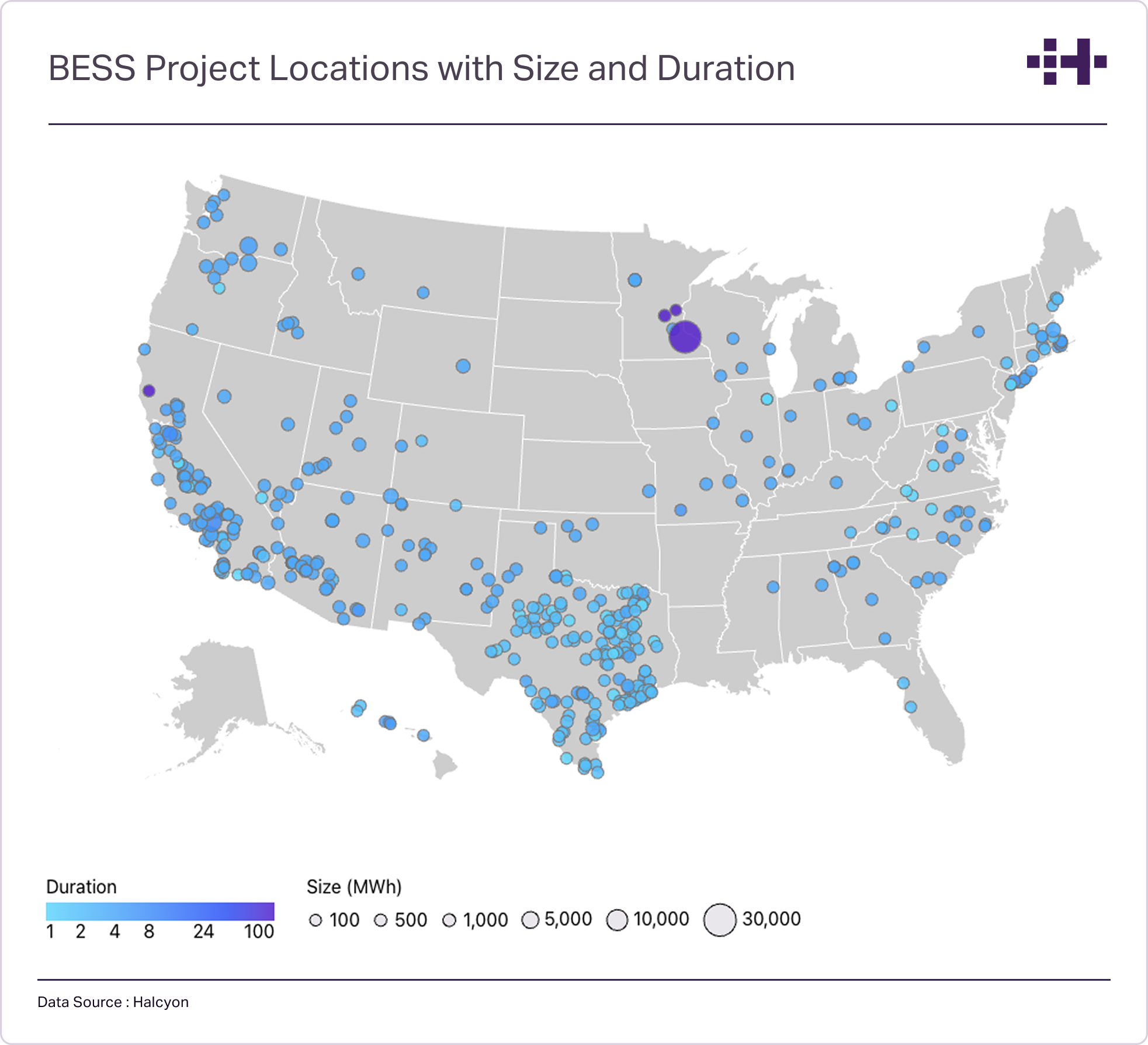Screen dimensions: 1148x1045
Task: Click the 100 label under duration scale
Action: click(x=259, y=932)
